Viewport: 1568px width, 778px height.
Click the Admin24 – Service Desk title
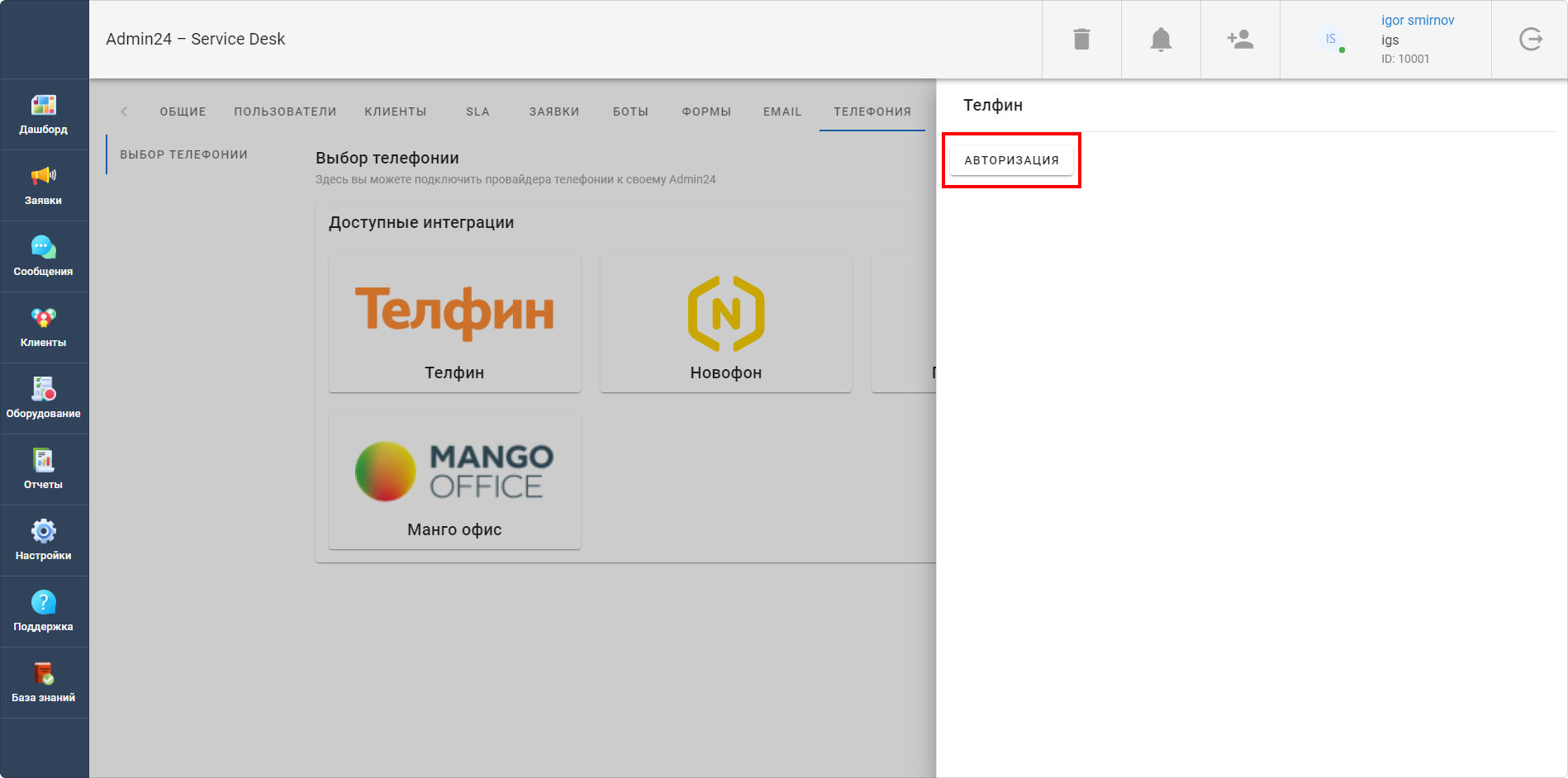[x=195, y=39]
